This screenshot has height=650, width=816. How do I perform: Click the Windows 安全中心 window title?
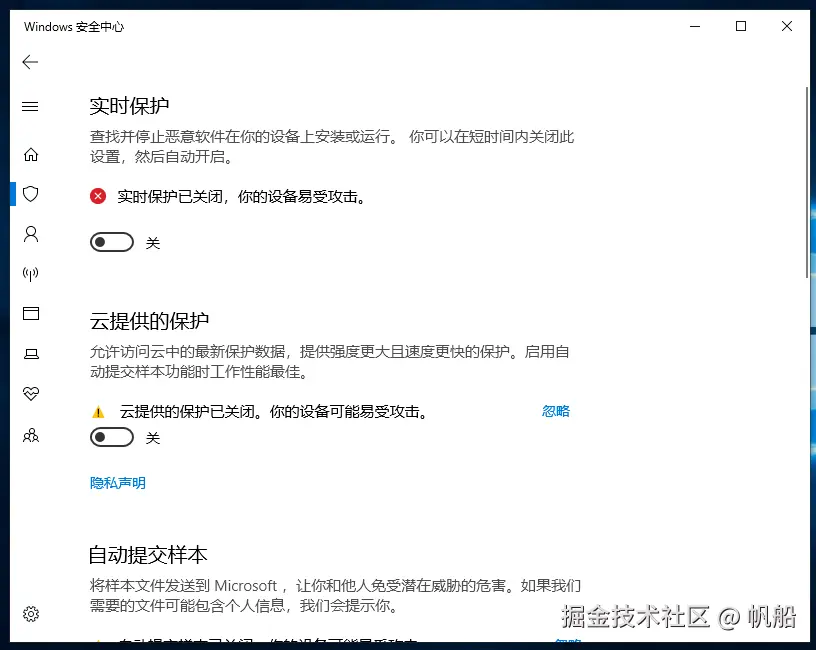74,27
